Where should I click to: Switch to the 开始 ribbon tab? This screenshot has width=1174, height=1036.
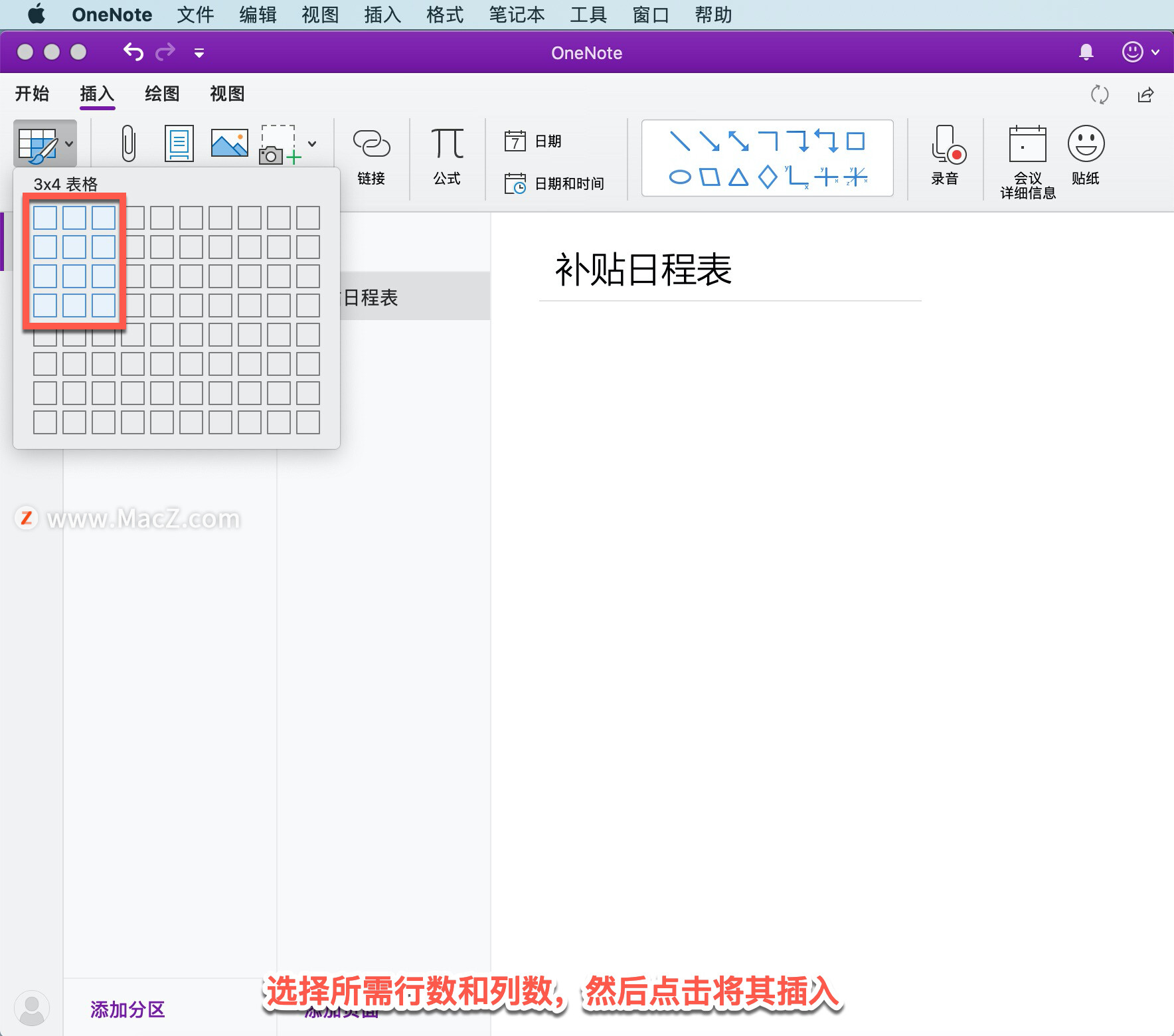click(32, 94)
